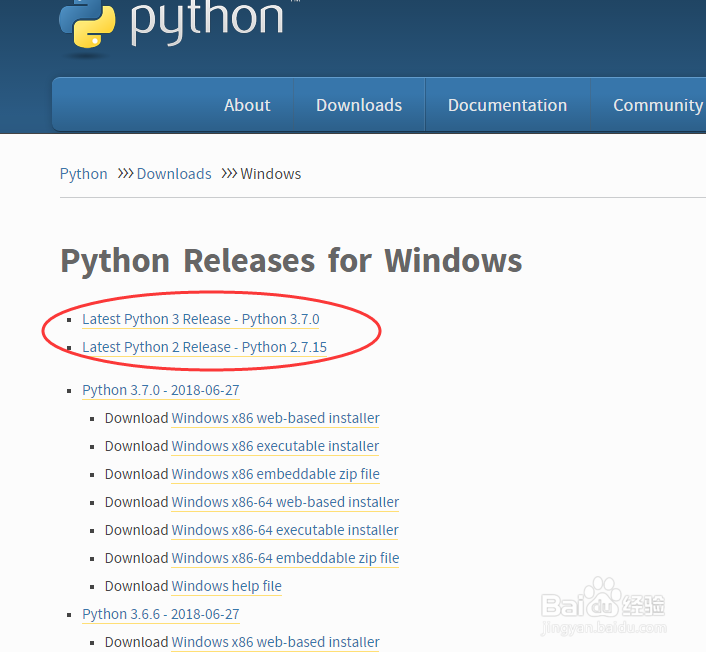Viewport: 706px width, 652px height.
Task: Download Windows x86 executable installer
Action: 275,446
